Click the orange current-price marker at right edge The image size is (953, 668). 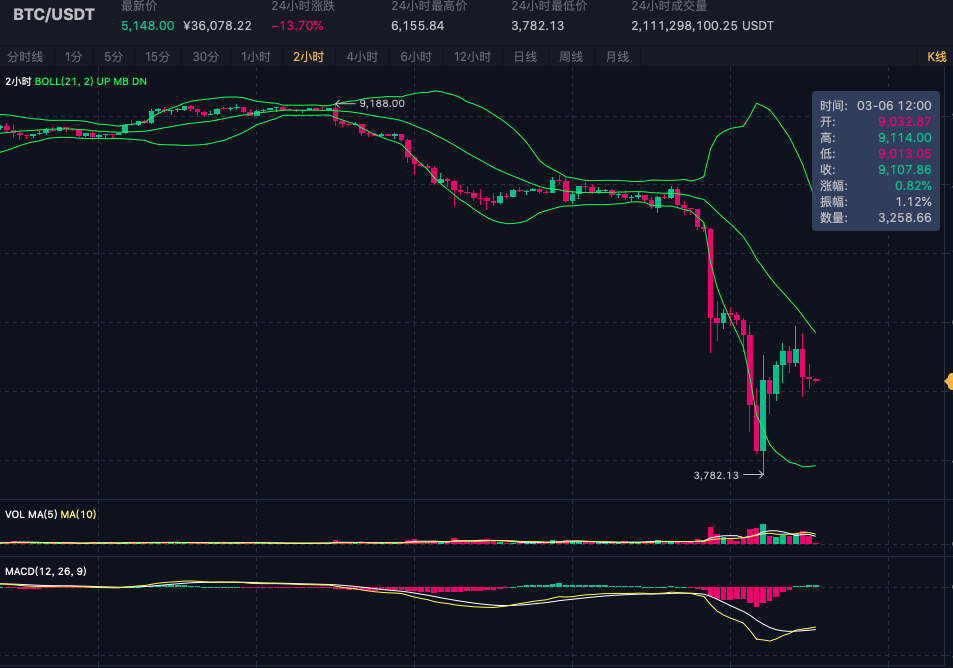coord(949,382)
